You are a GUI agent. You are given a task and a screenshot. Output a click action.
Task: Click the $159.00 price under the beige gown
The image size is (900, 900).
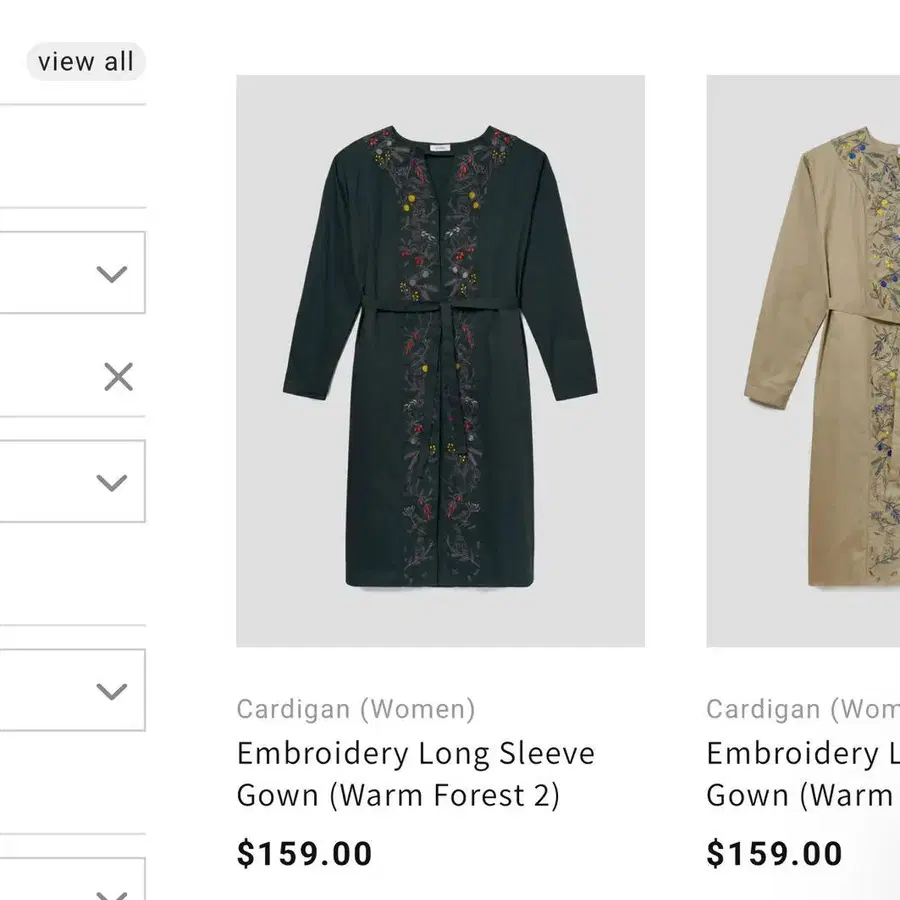click(774, 854)
